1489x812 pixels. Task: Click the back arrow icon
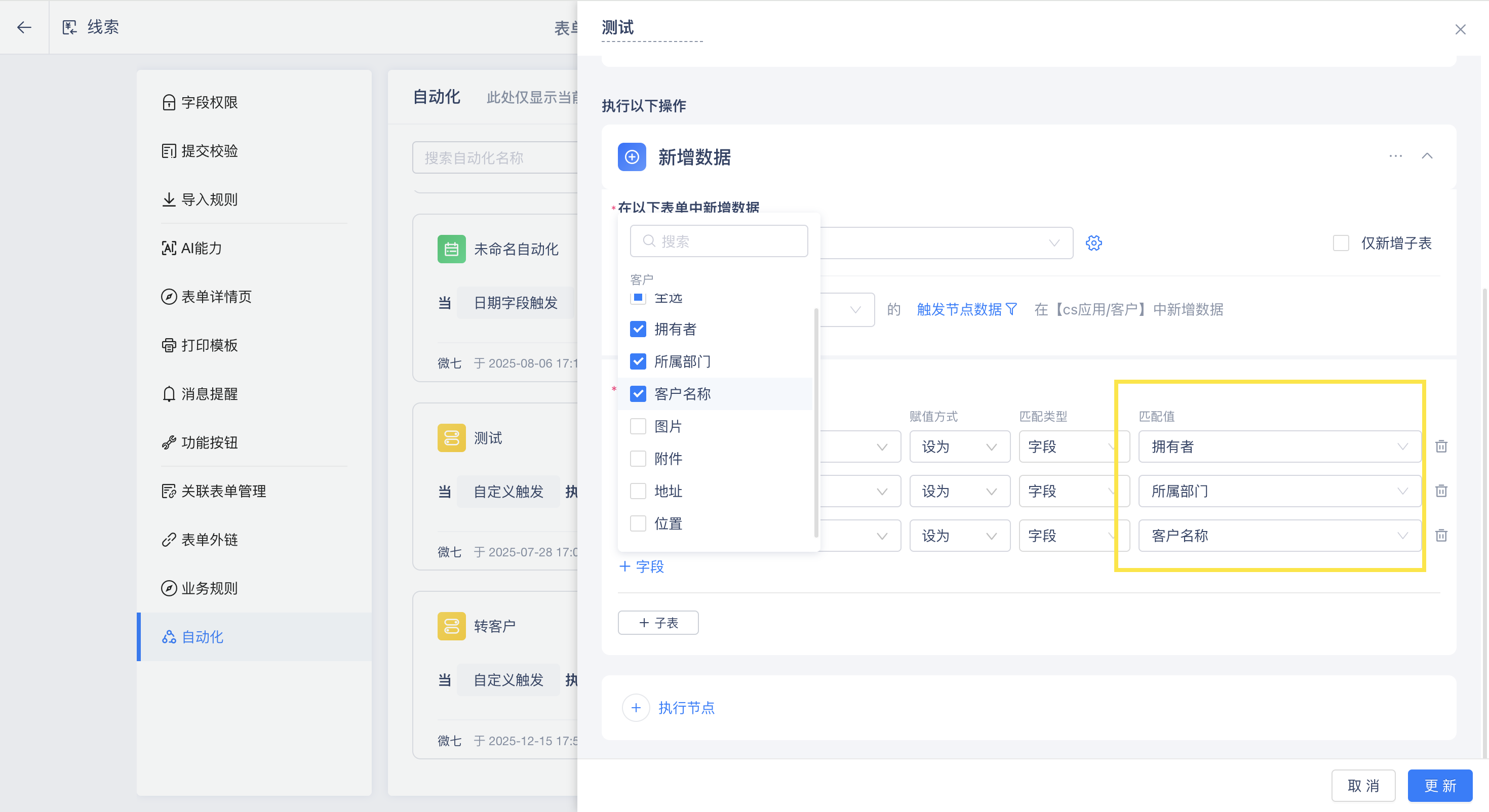24,27
